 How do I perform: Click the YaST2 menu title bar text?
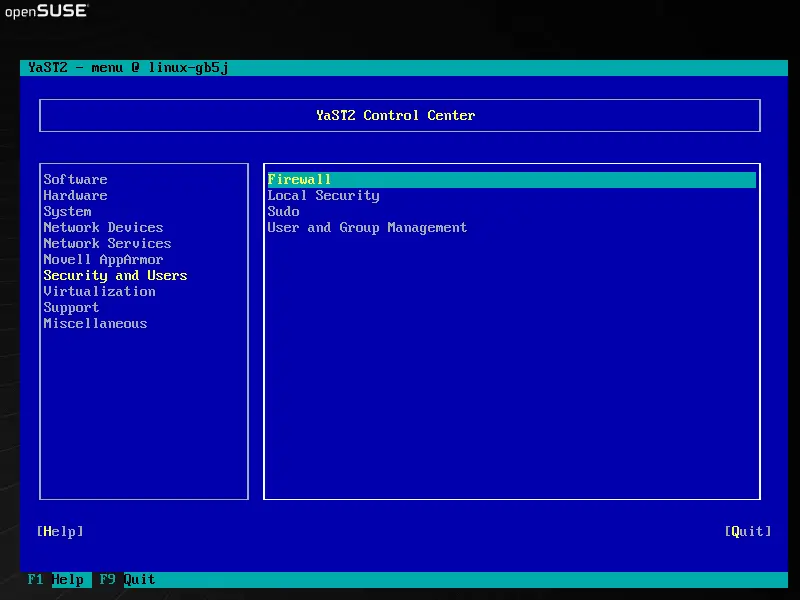128,68
